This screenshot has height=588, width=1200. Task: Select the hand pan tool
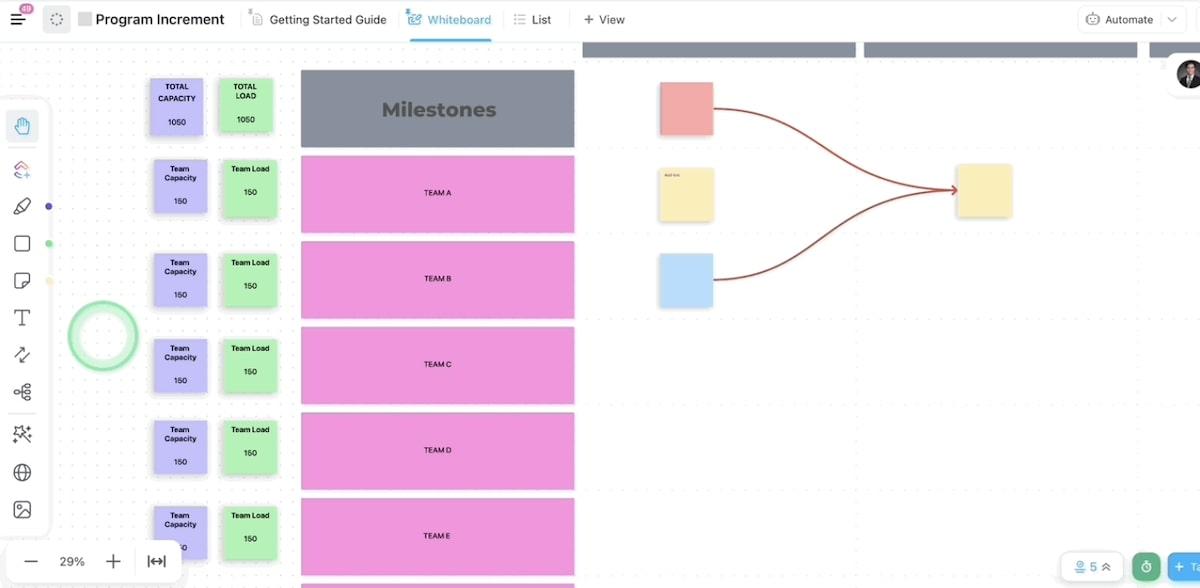click(x=22, y=126)
